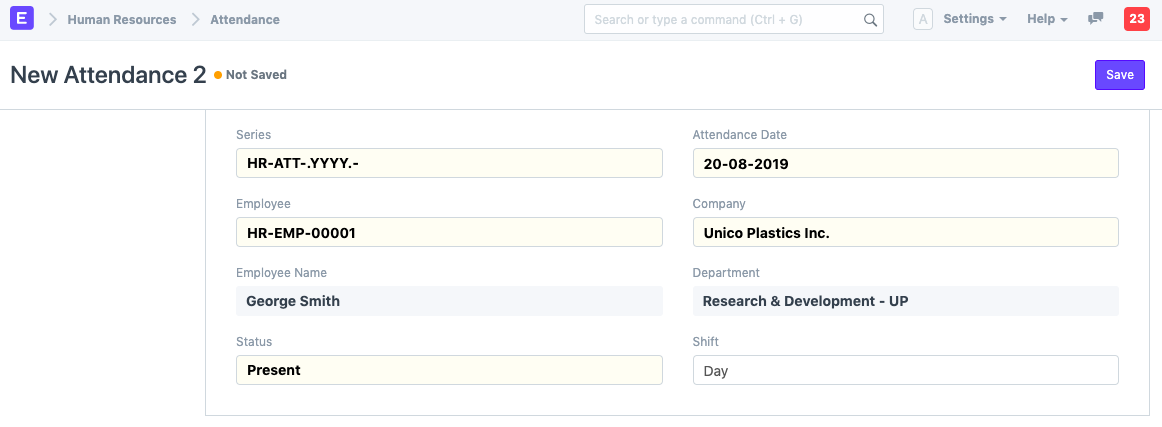1162x427 pixels.
Task: Click the ERPNext home logo icon
Action: pos(21,19)
